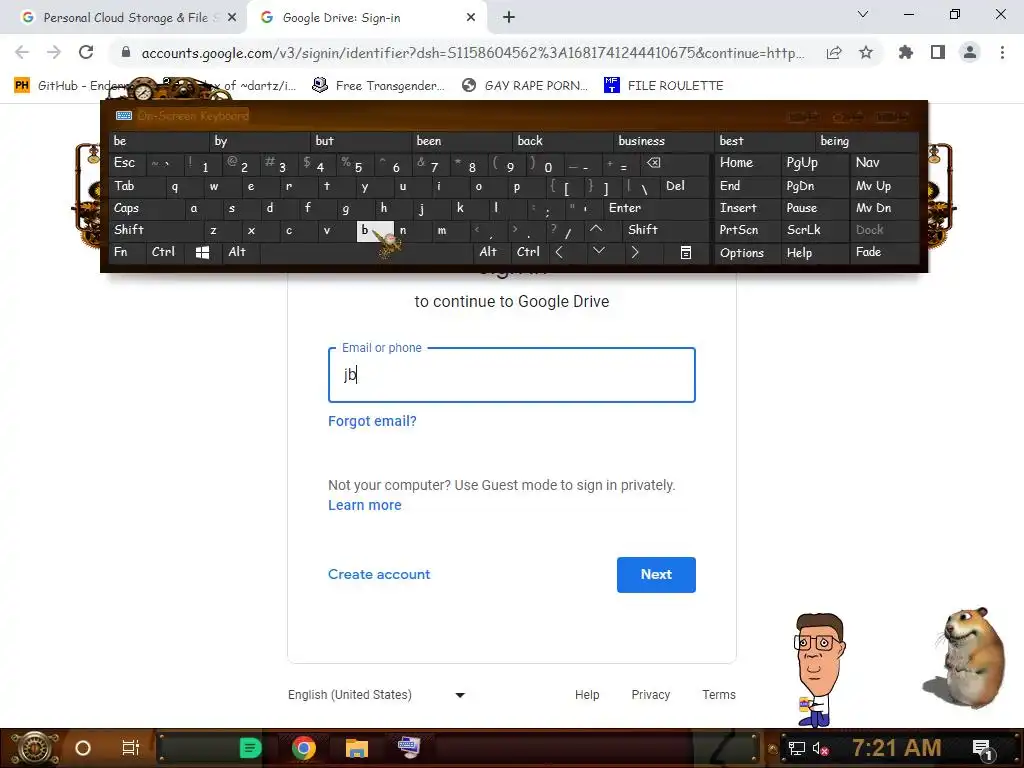Open the Terms footer link
This screenshot has height=768, width=1024.
click(719, 695)
